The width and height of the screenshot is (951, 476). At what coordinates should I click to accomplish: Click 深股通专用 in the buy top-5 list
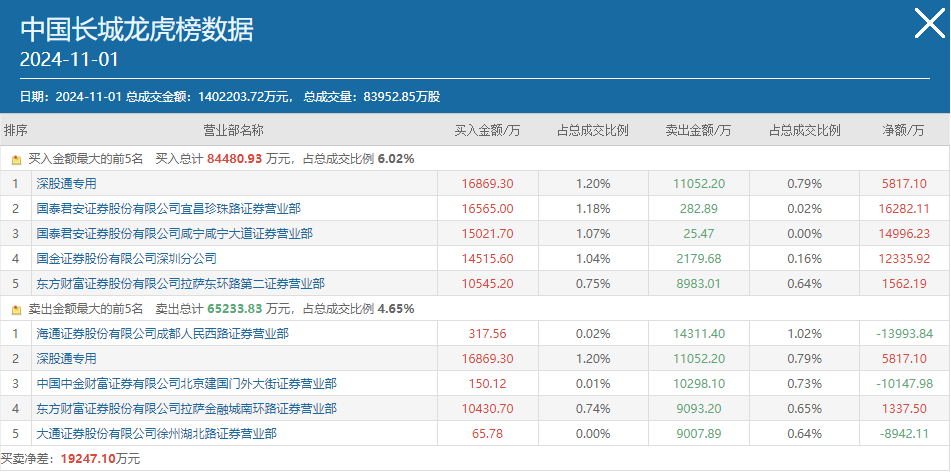point(66,184)
